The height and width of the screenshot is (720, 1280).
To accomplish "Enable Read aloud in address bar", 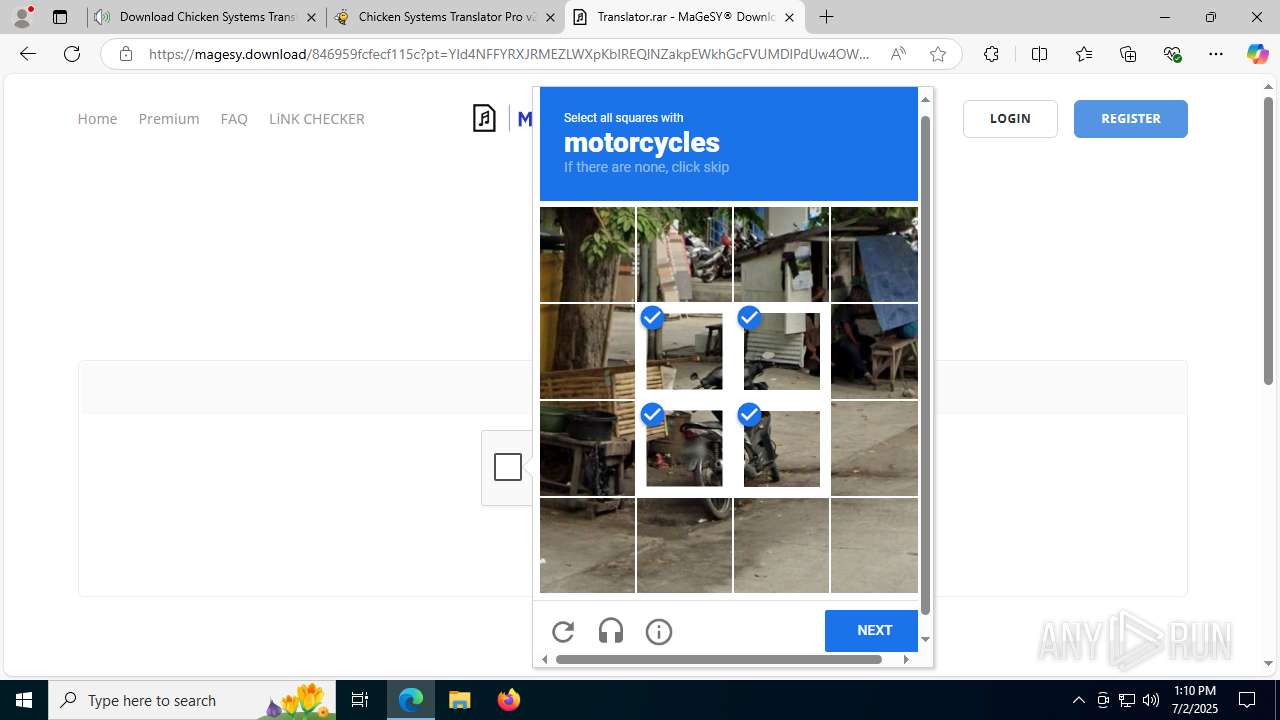I will point(898,54).
